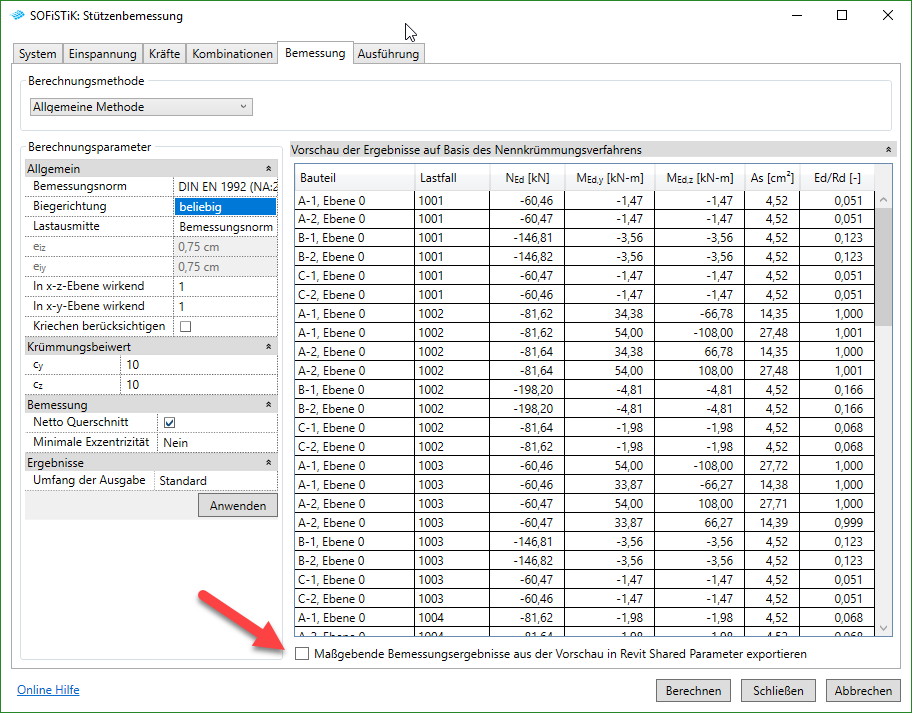
Task: Open the Online Hilfe link
Action: tap(48, 690)
